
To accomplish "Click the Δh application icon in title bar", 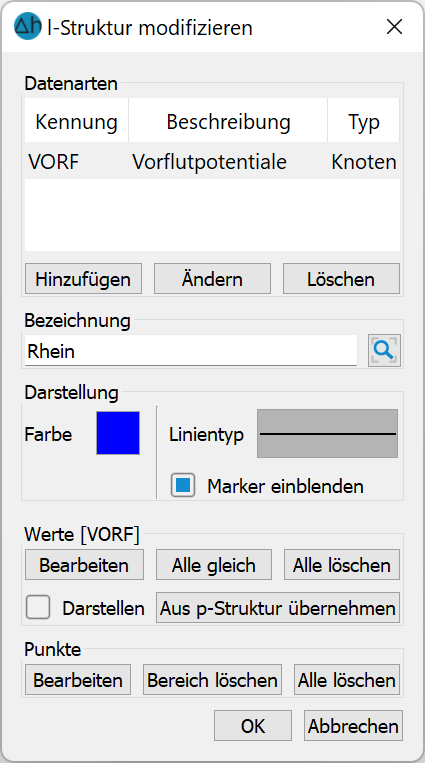I will tap(28, 26).
